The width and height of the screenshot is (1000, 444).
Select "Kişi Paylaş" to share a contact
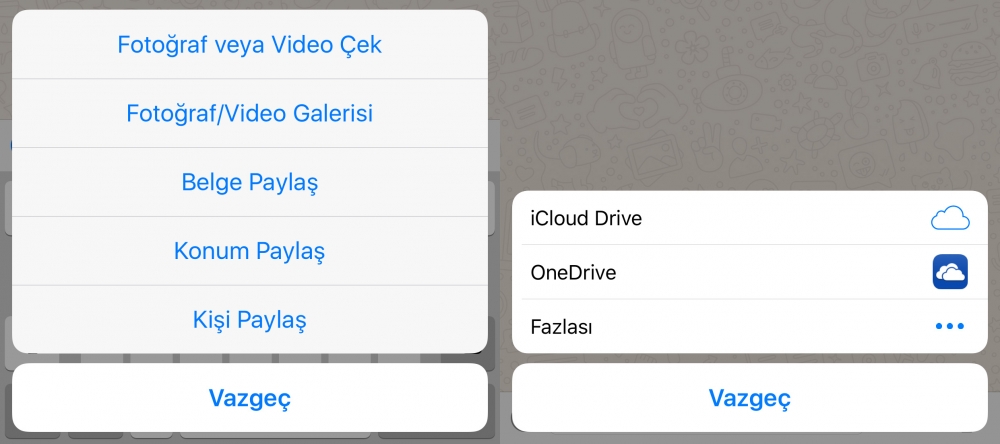pyautogui.click(x=249, y=320)
